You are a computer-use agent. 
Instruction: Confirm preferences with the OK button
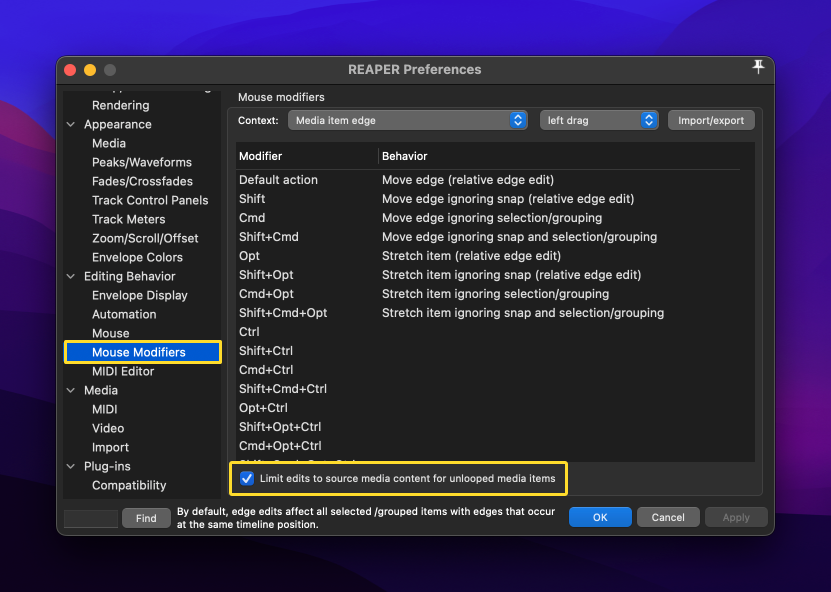tap(600, 517)
